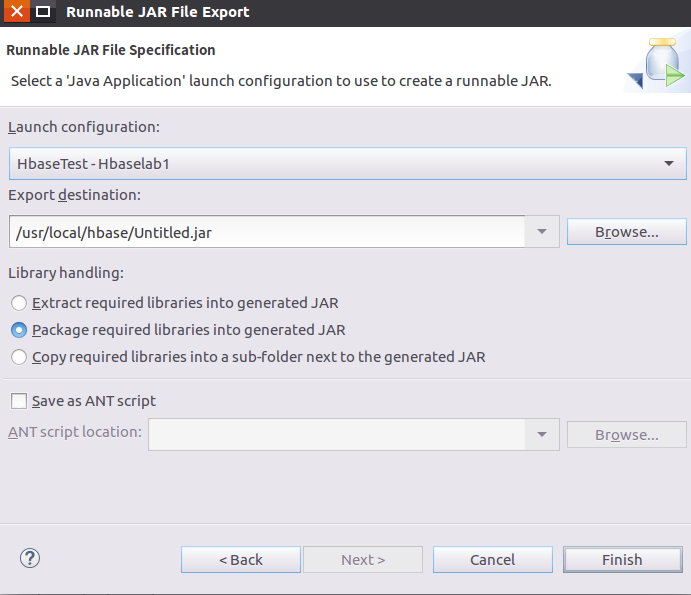Viewport: 691px width, 595px height.
Task: Click the JAR export wizard image
Action: 655,64
